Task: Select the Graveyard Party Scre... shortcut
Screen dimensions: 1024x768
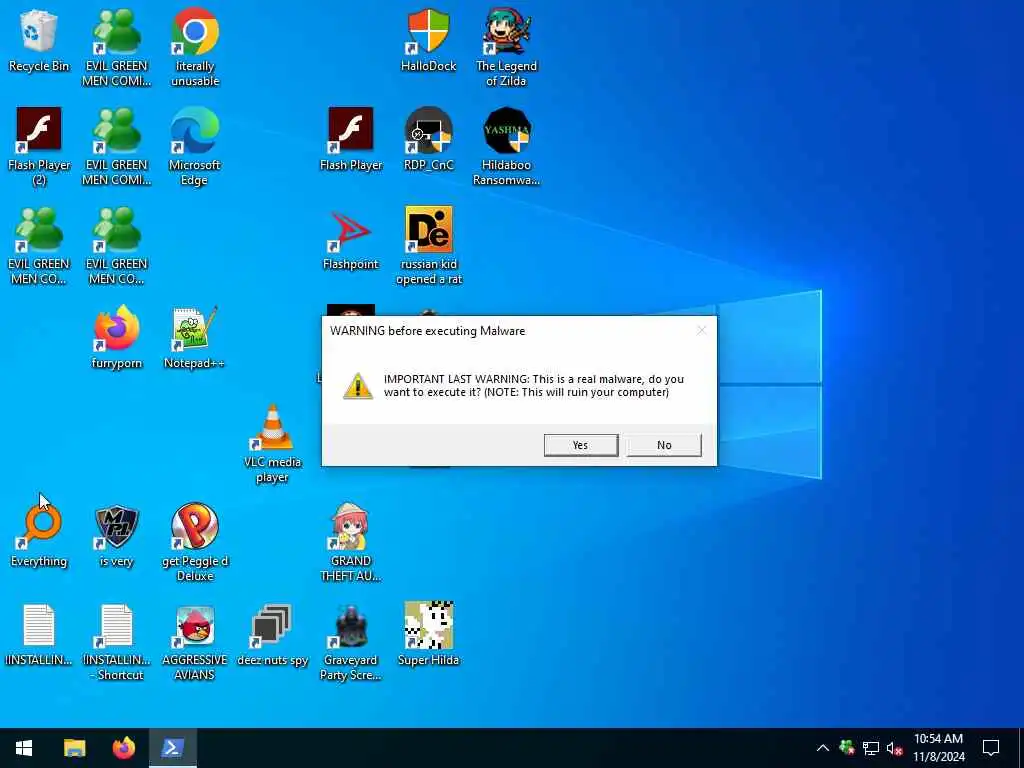Action: [x=351, y=641]
